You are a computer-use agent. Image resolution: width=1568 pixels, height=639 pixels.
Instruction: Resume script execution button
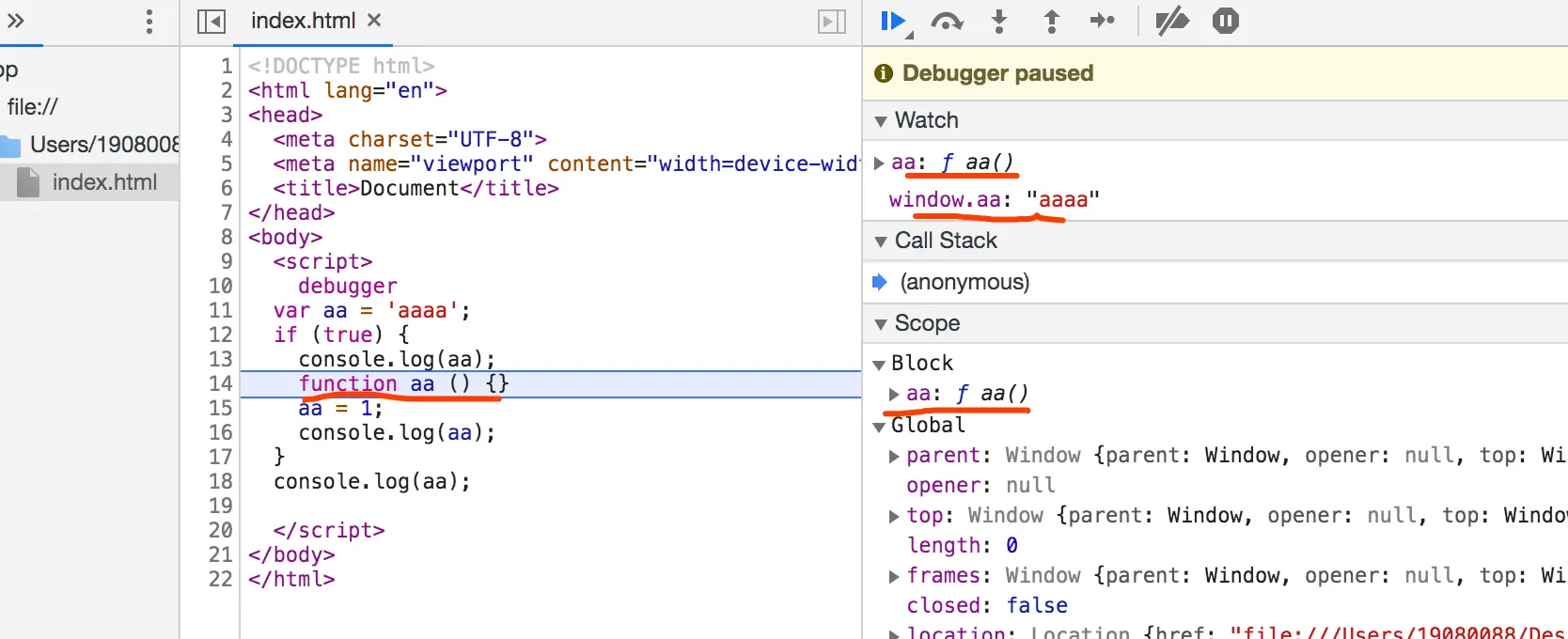click(893, 21)
